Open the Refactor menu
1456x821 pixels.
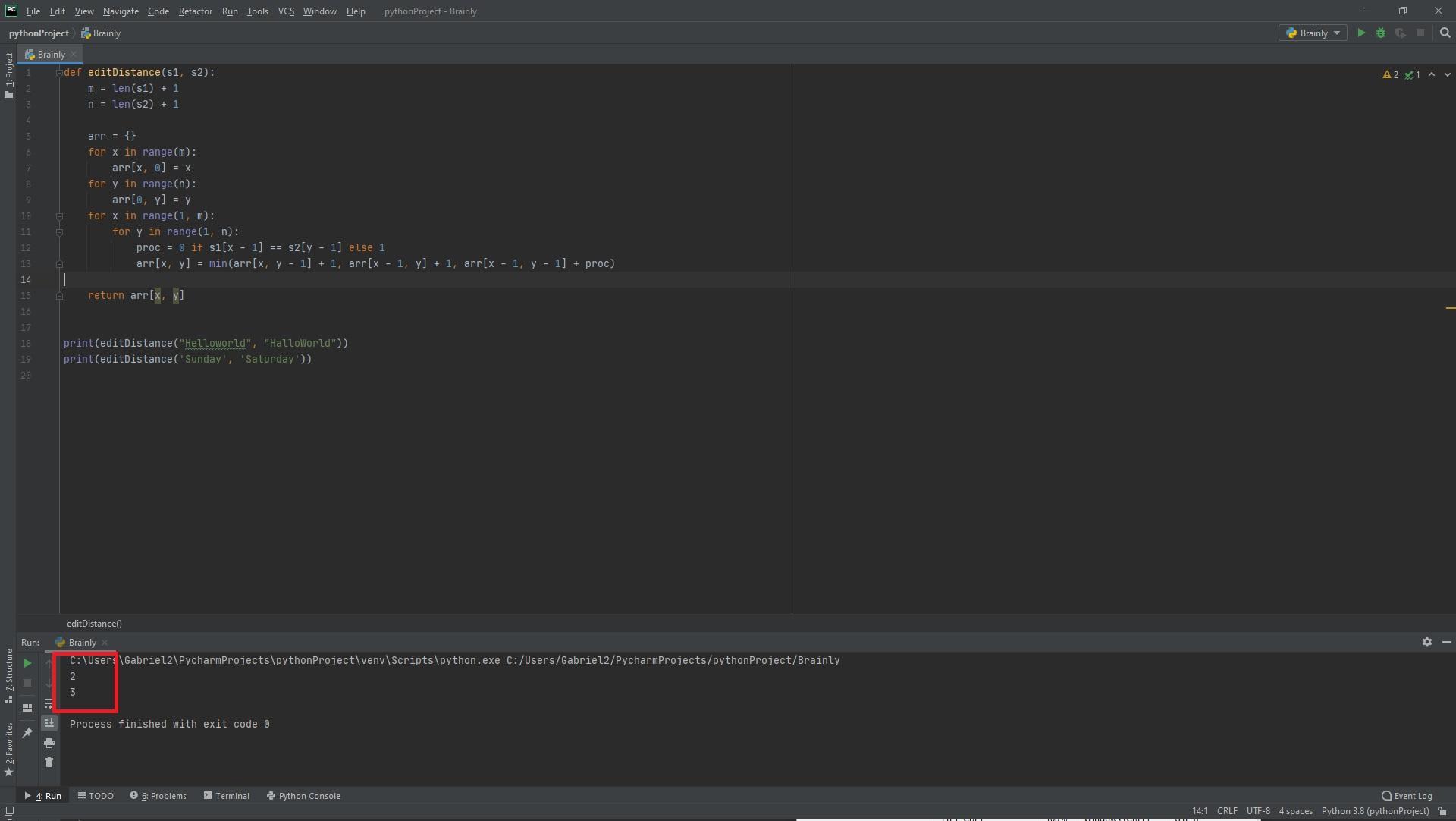tap(195, 11)
